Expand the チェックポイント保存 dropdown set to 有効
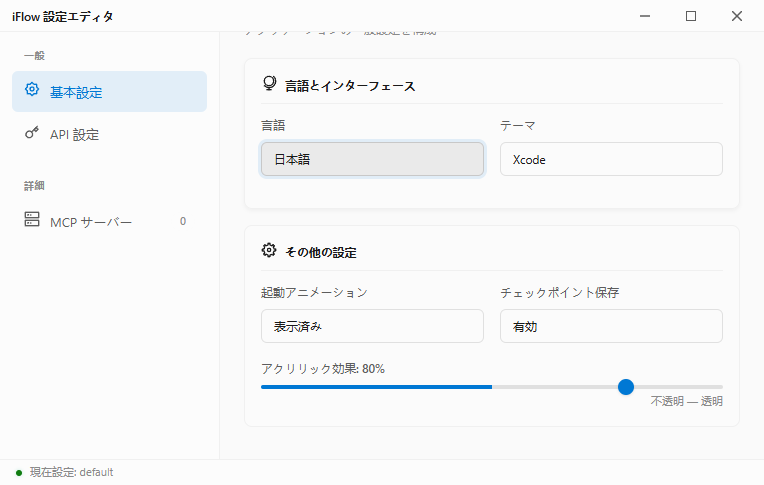764x485 pixels. [611, 326]
